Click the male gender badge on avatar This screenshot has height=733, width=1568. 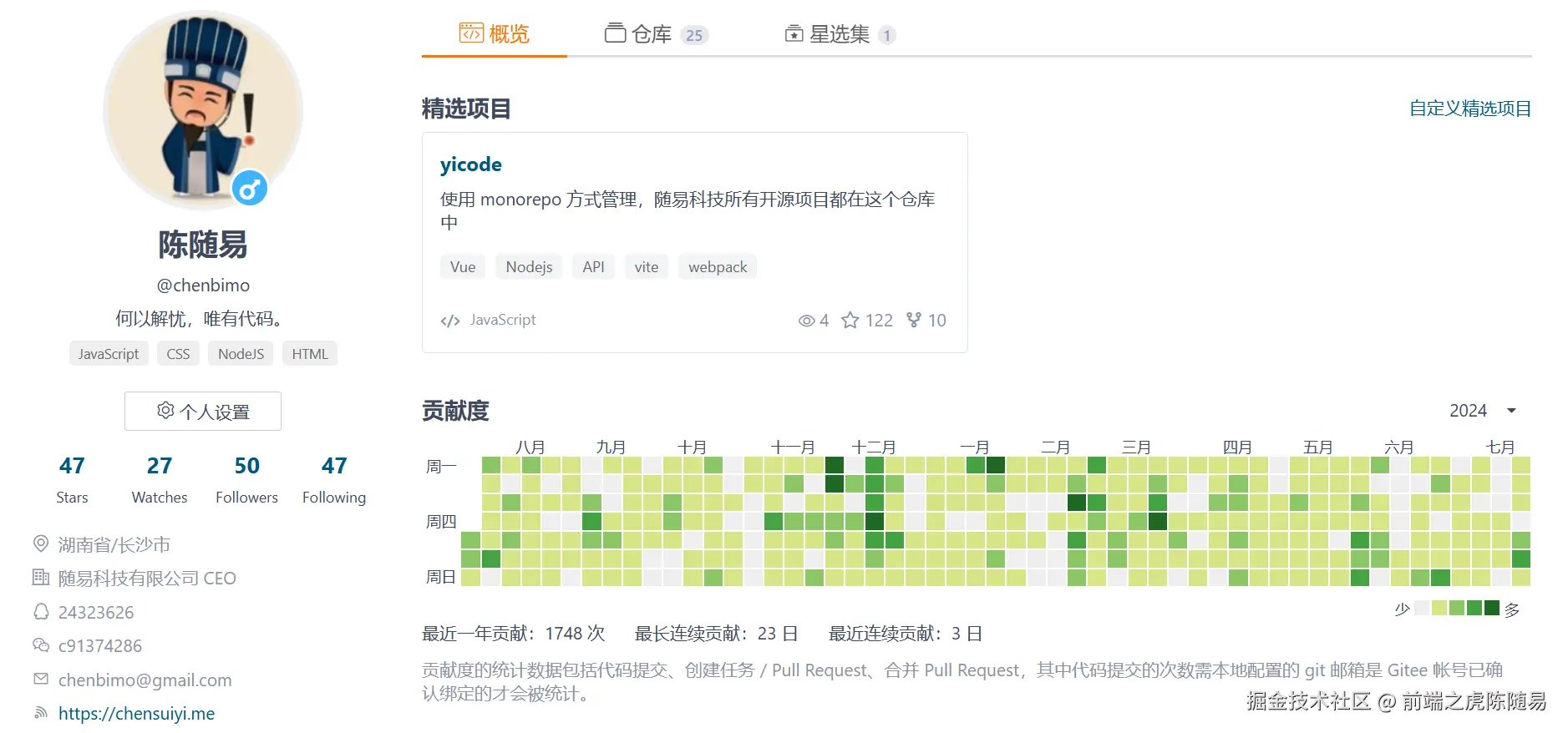(x=250, y=189)
